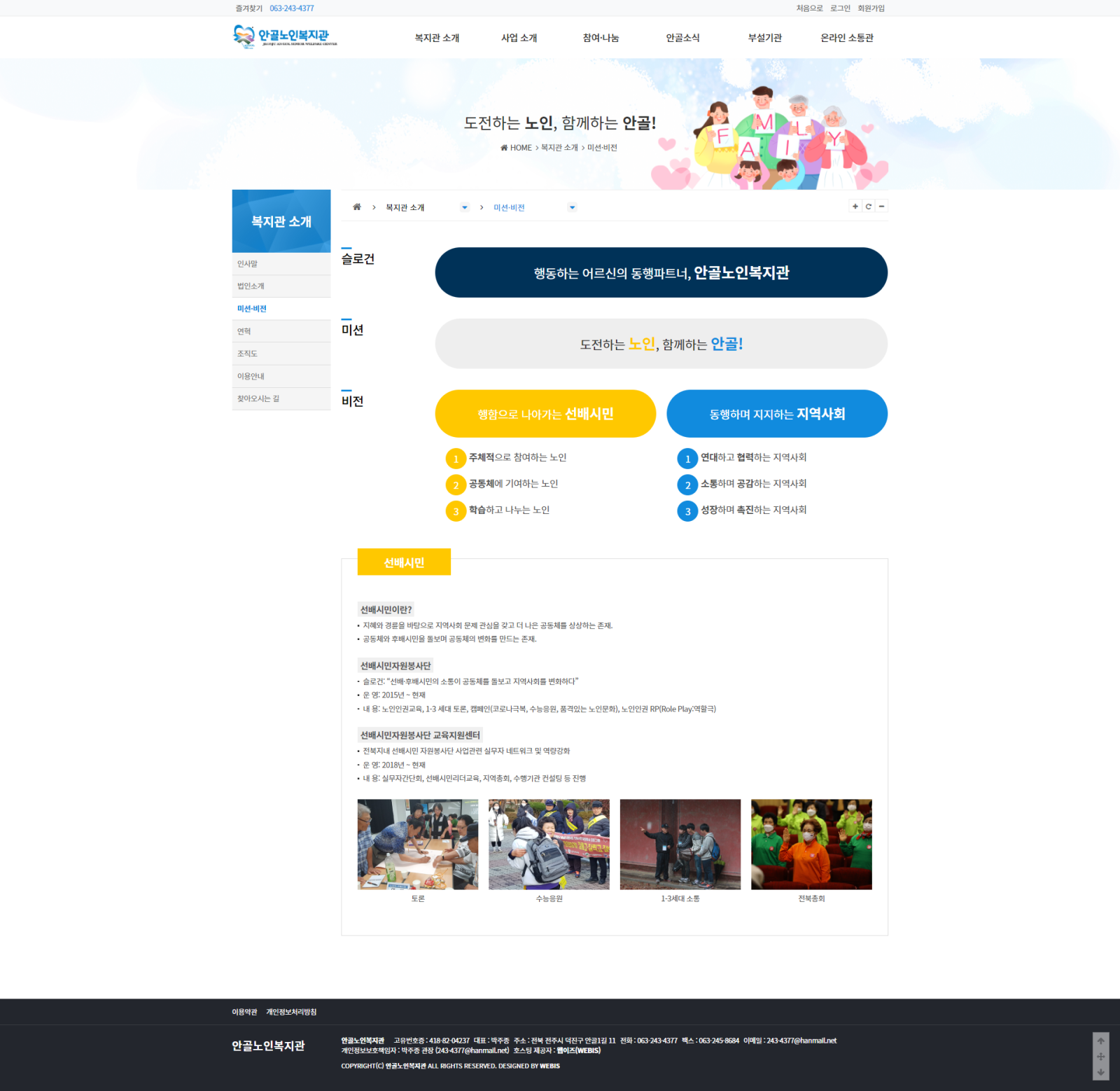Click the home icon in the breadcrumb bar

tap(357, 207)
